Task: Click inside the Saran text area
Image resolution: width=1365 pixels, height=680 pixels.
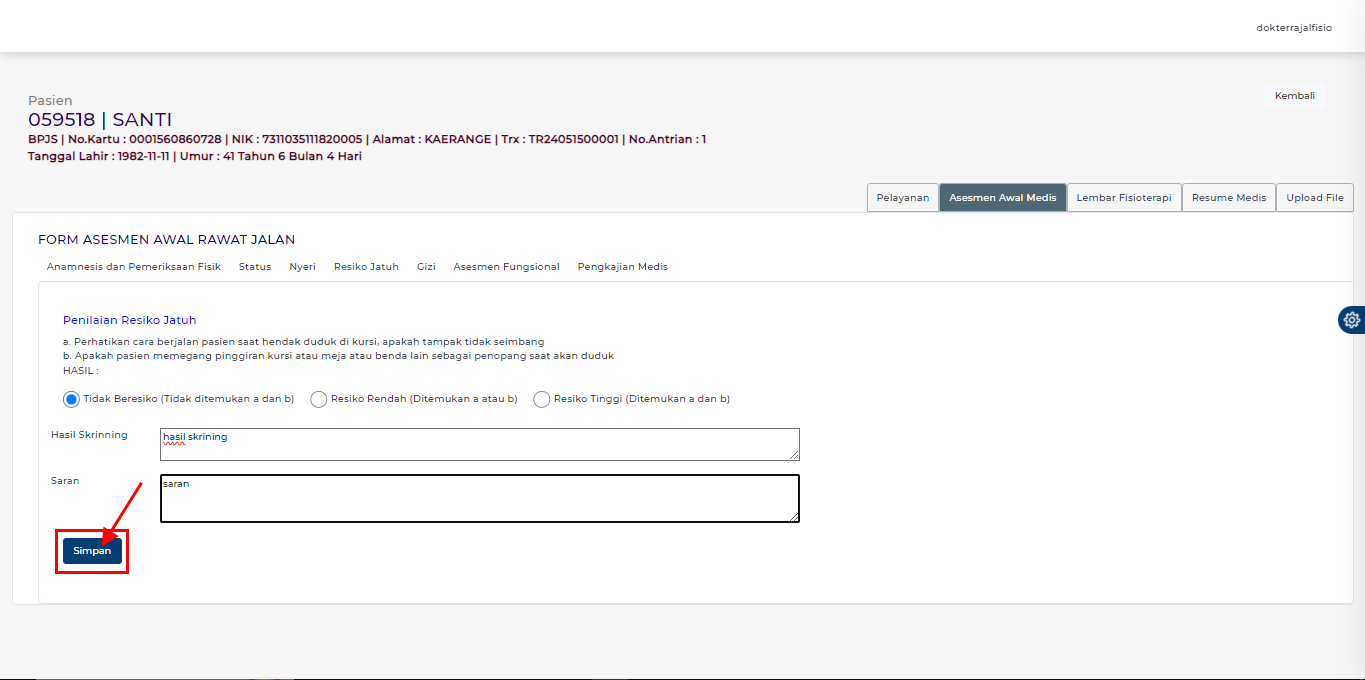Action: coord(479,498)
